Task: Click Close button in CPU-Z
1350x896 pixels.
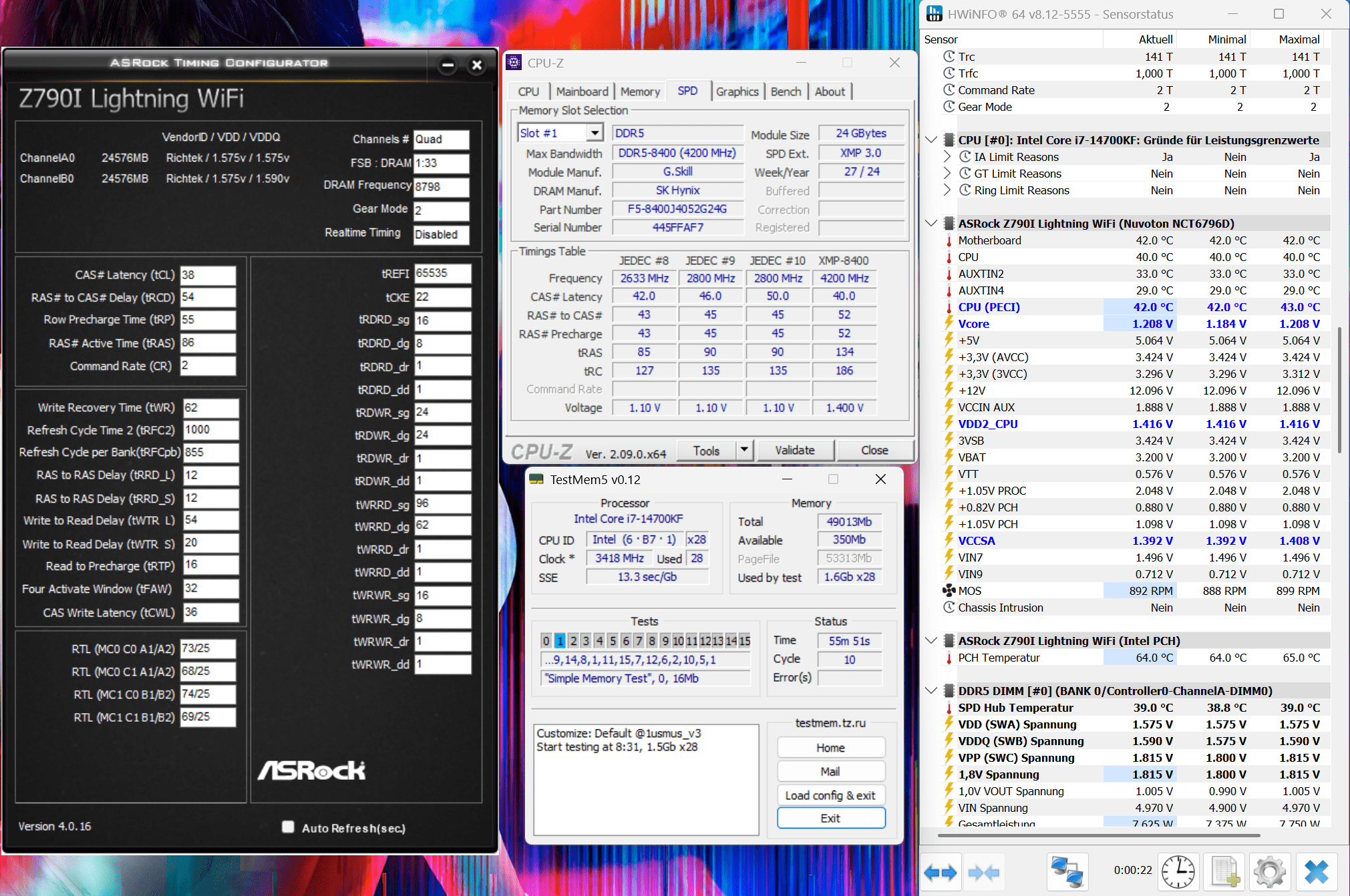Action: [874, 451]
